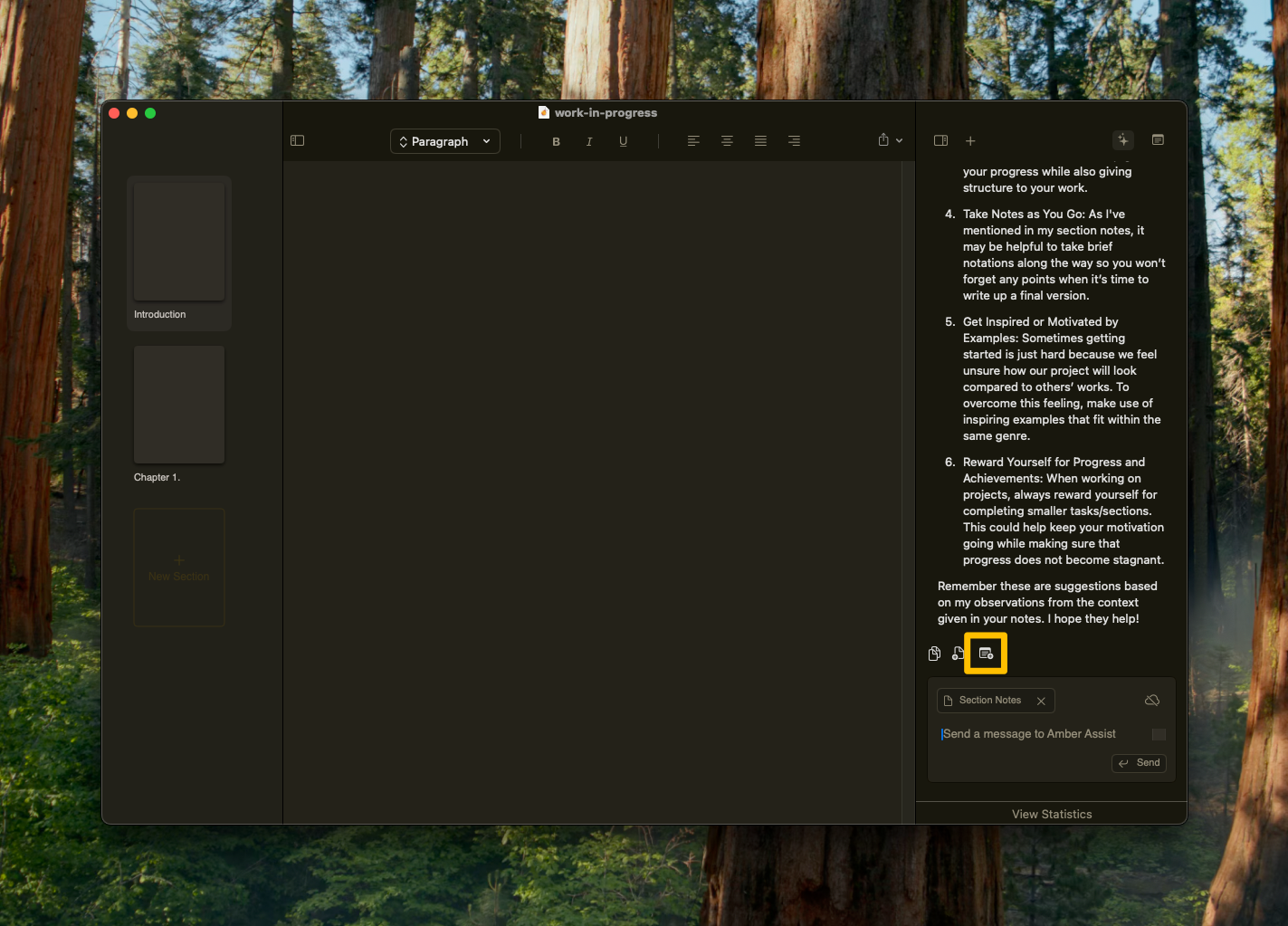Toggle underline formatting

(x=623, y=141)
